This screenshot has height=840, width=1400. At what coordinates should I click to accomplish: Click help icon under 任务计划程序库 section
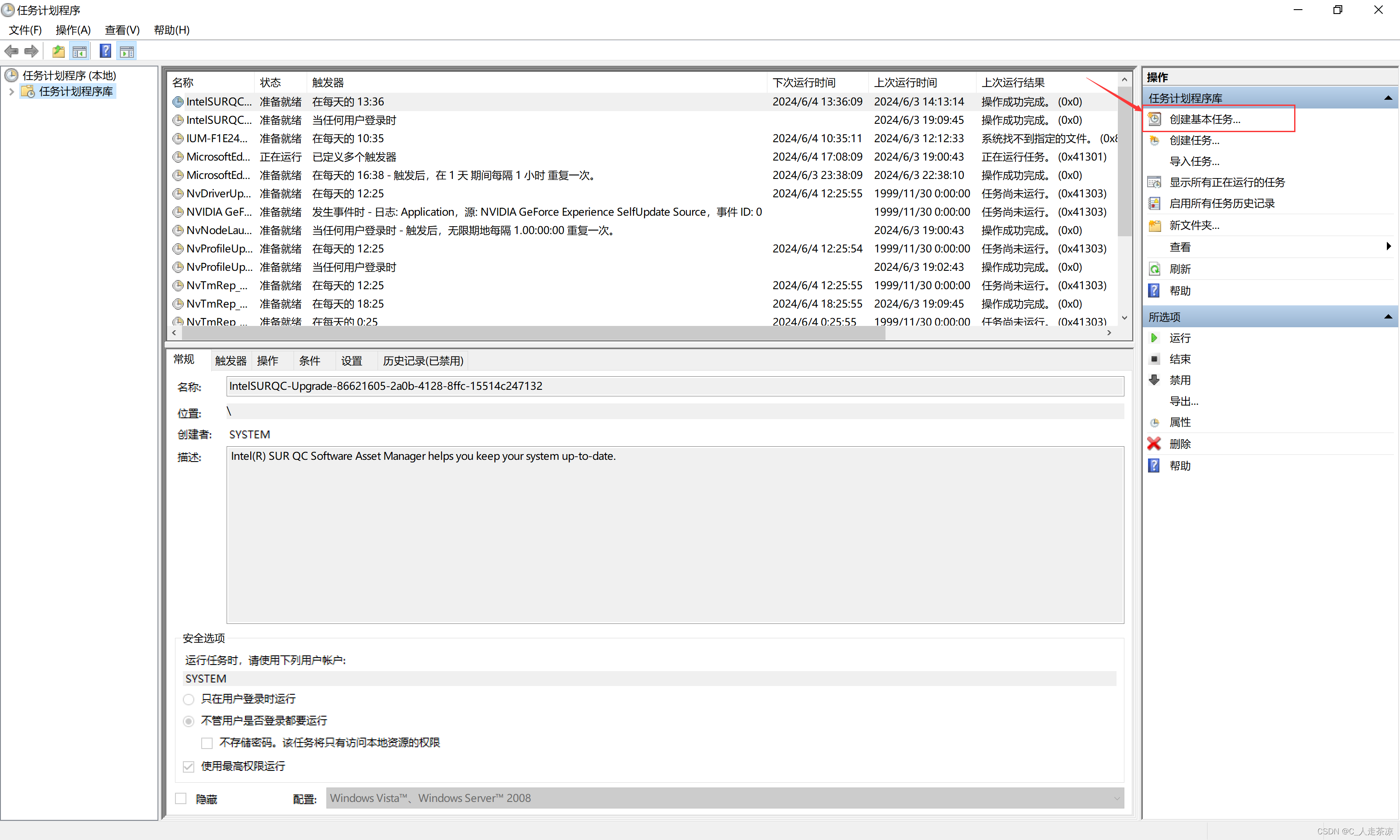pos(1155,291)
